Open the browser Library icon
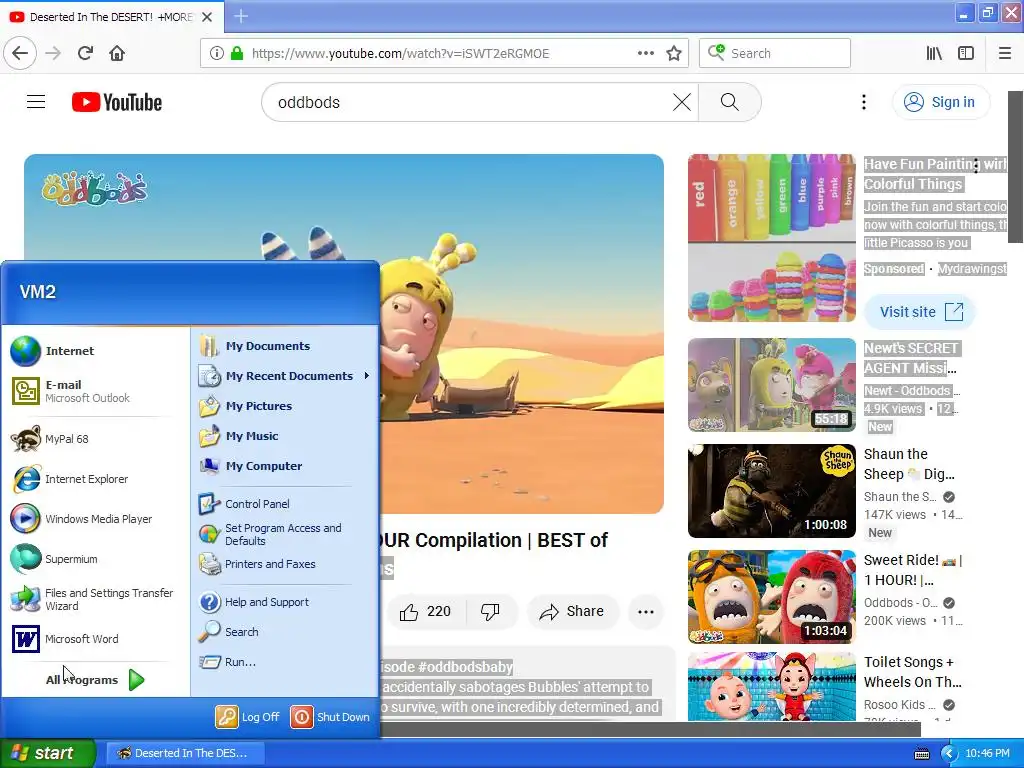1024x768 pixels. pyautogui.click(x=934, y=54)
